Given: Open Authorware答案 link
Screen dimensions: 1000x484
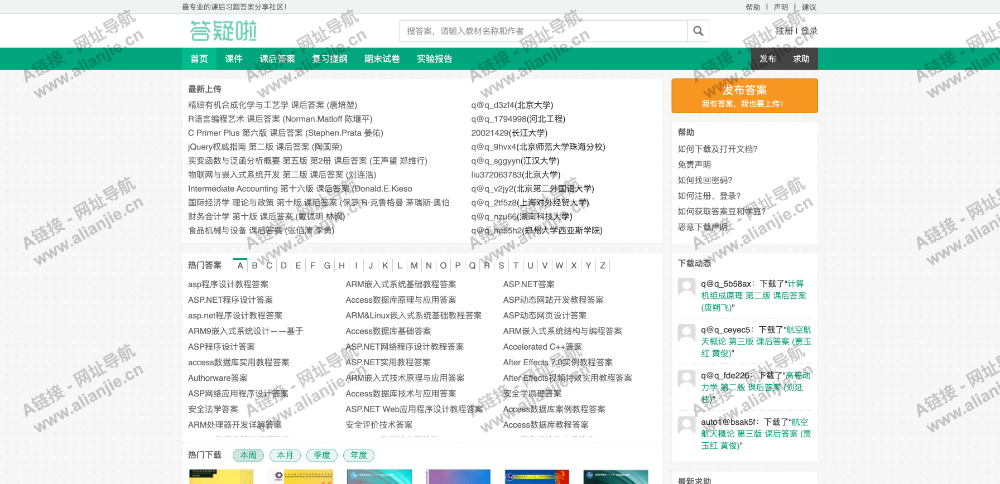Looking at the screenshot, I should point(217,378).
